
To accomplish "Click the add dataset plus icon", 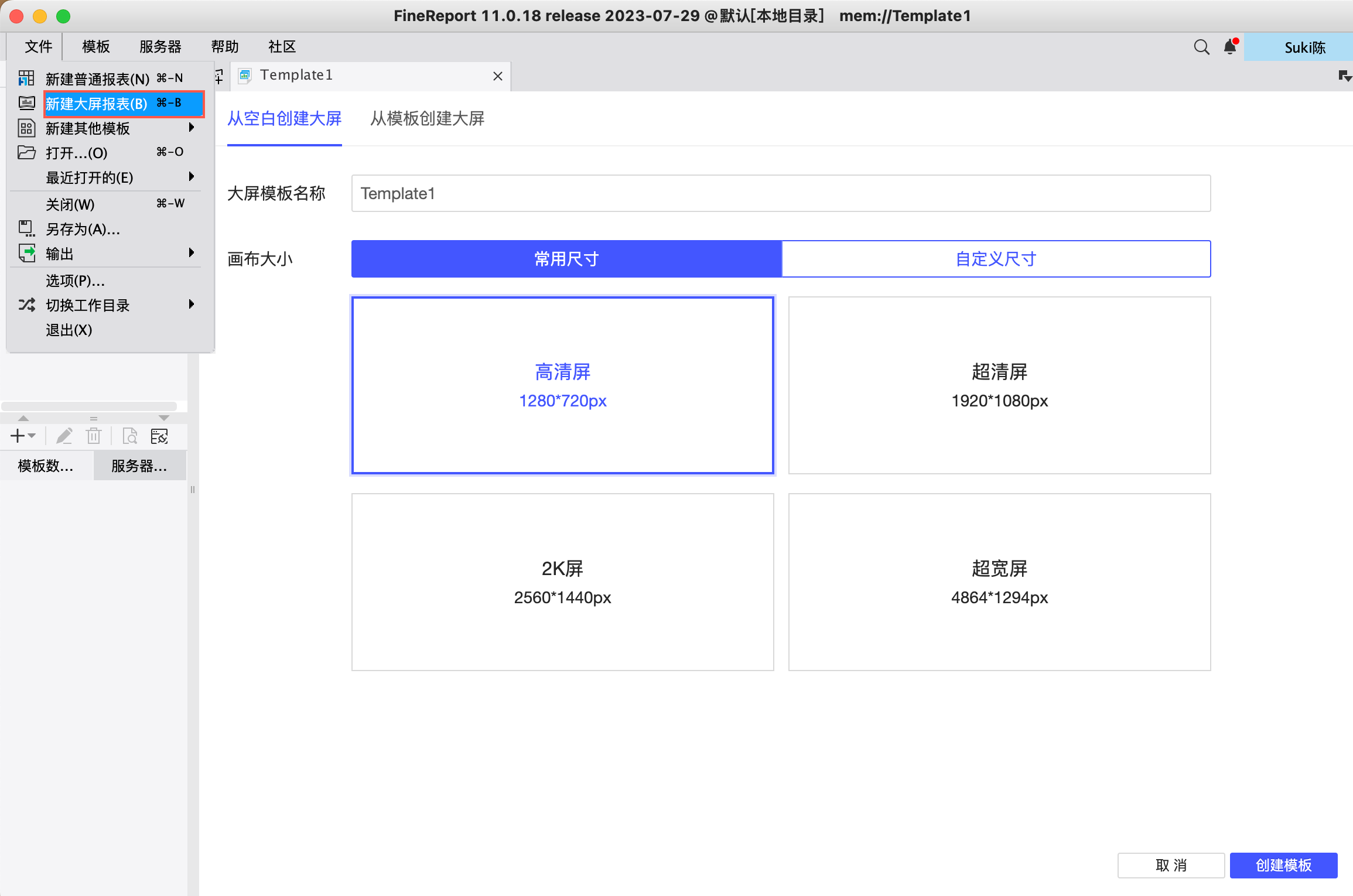I will pyautogui.click(x=18, y=436).
